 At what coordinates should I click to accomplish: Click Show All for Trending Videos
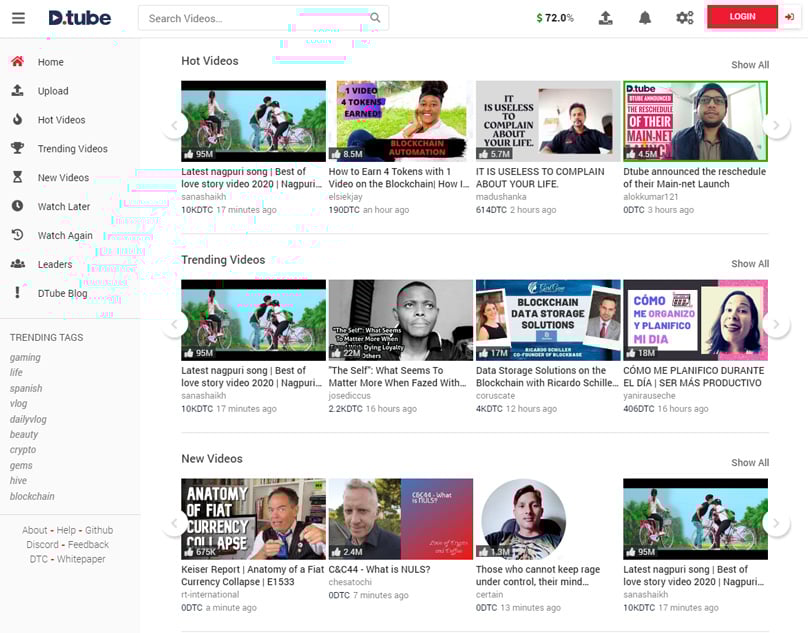coord(750,264)
